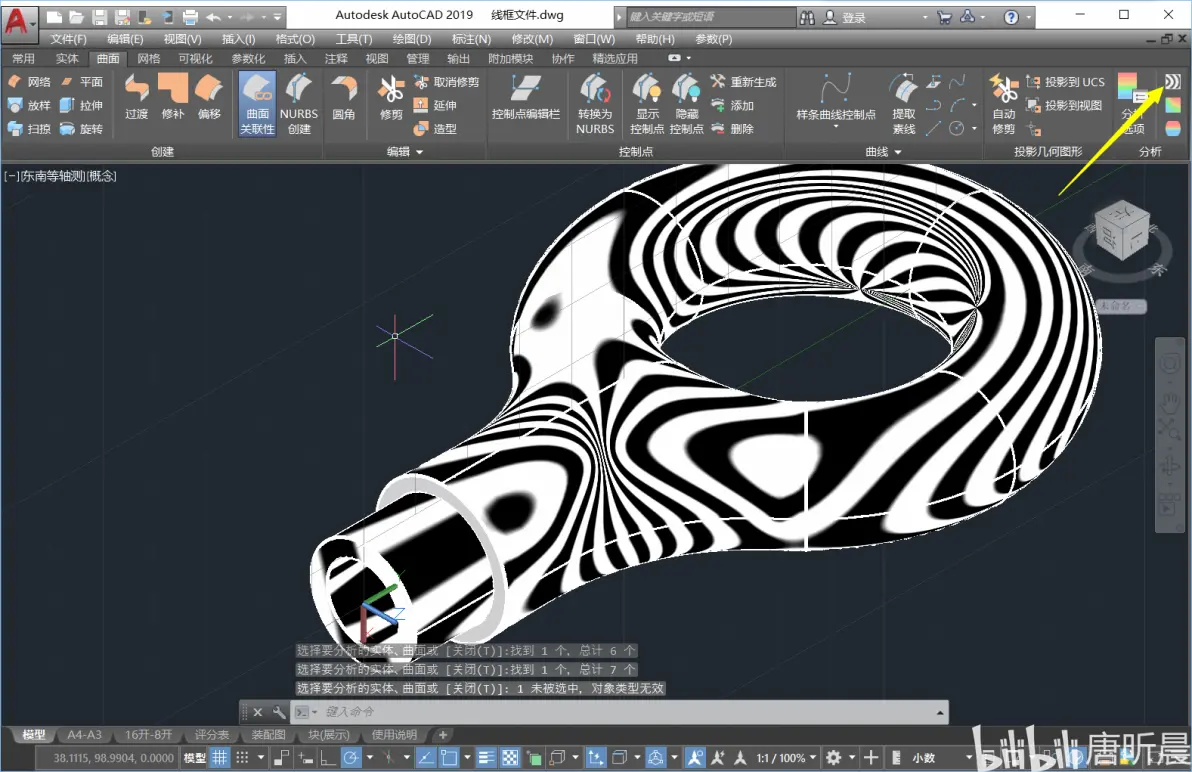Select the 网络 network surface tool
The width and height of the screenshot is (1192, 772).
click(29, 82)
